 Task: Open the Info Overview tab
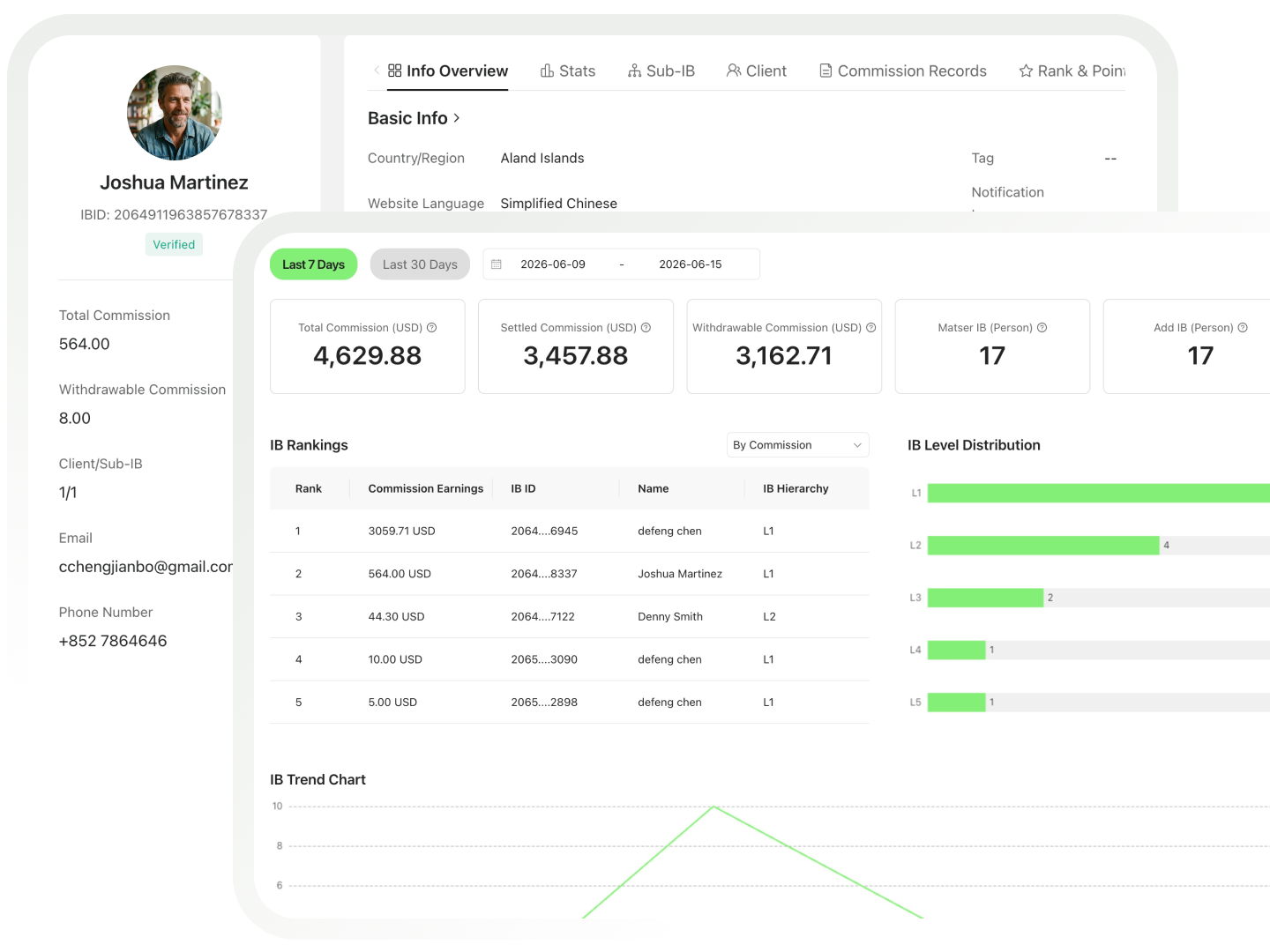click(x=448, y=71)
